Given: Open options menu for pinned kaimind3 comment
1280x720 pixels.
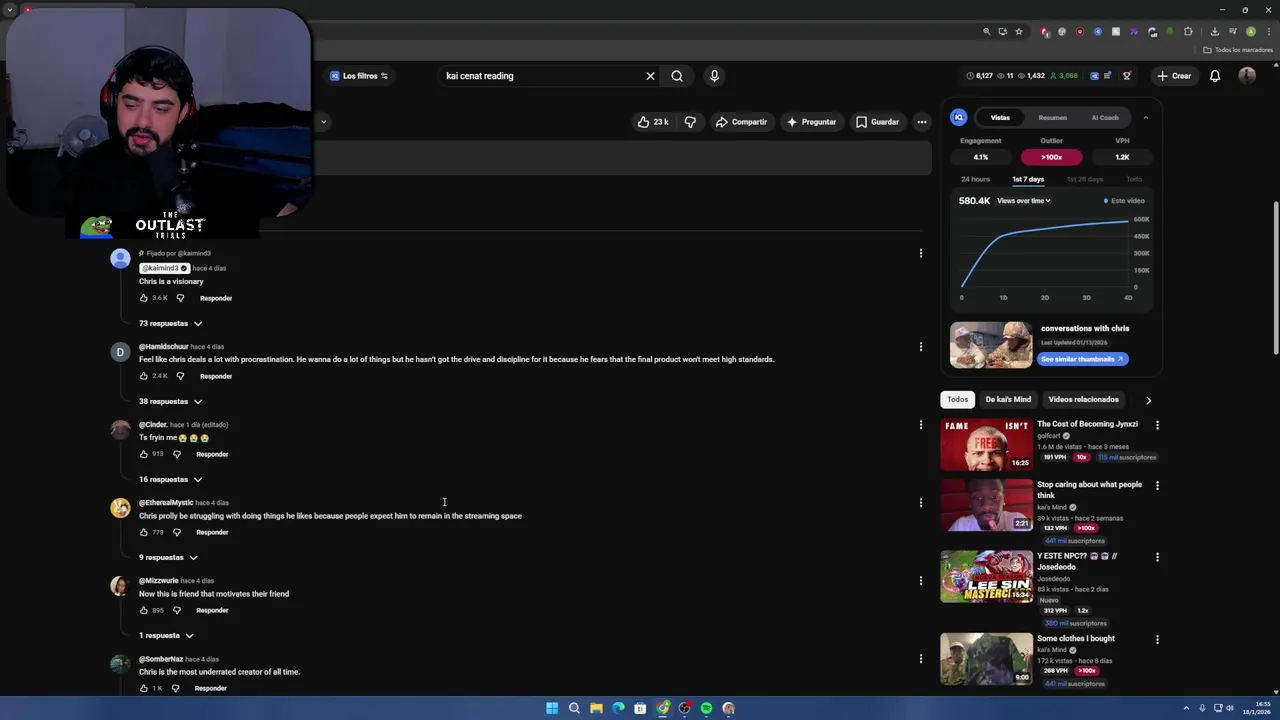Looking at the screenshot, I should coord(921,254).
